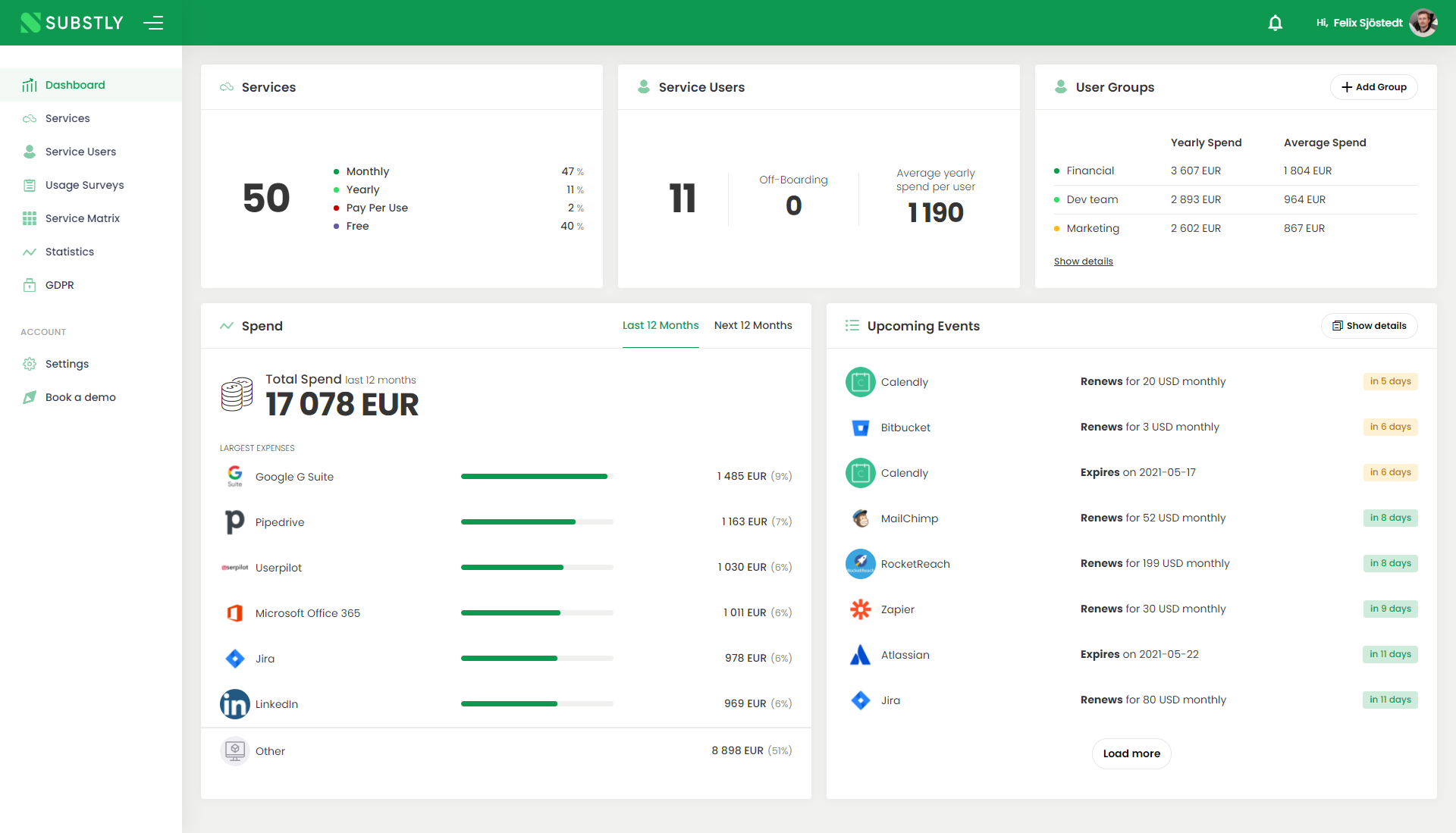Go to Dashboard in the sidebar
The height and width of the screenshot is (833, 1456).
(91, 85)
